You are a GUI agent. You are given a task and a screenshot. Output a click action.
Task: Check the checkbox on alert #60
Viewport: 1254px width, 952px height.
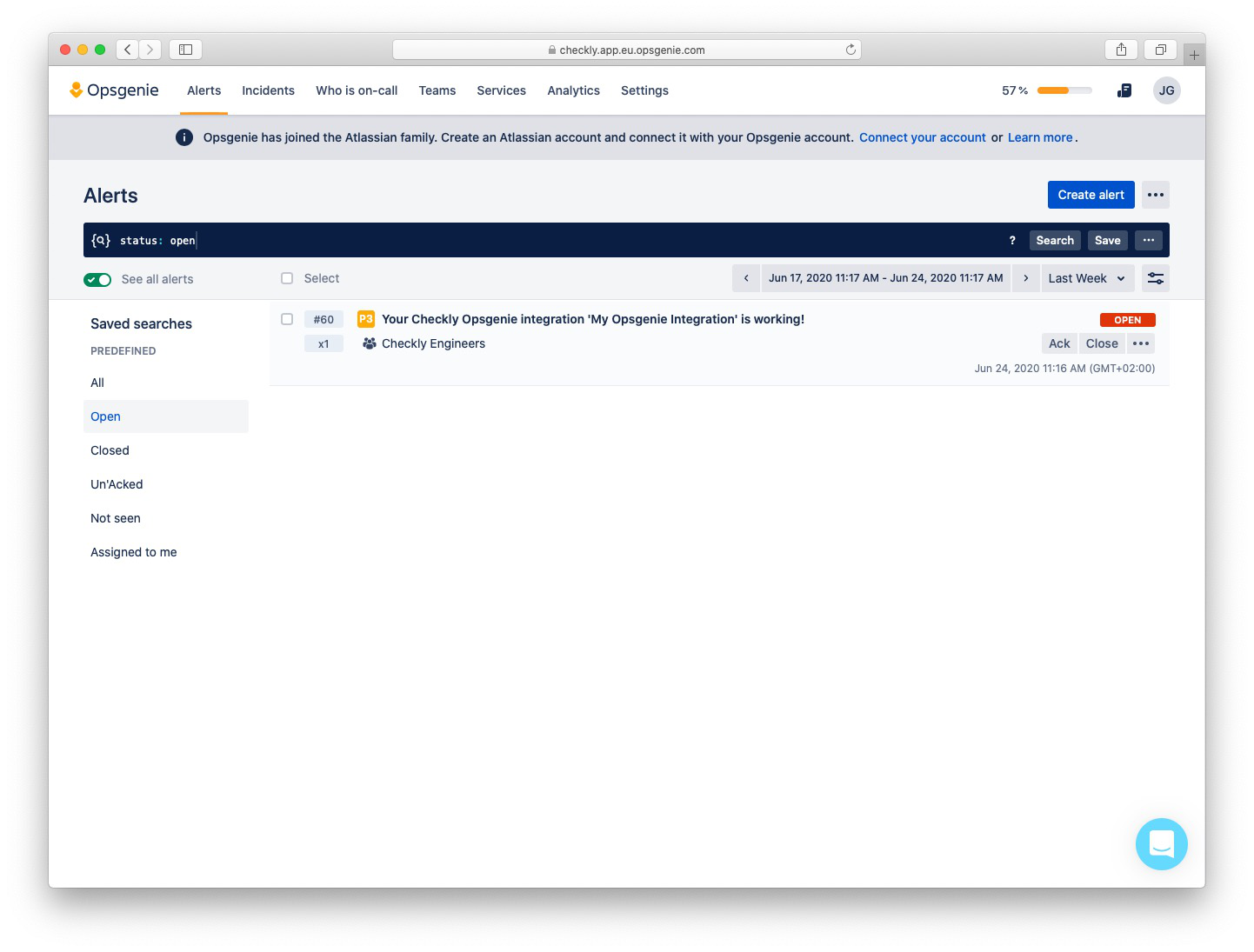click(287, 319)
